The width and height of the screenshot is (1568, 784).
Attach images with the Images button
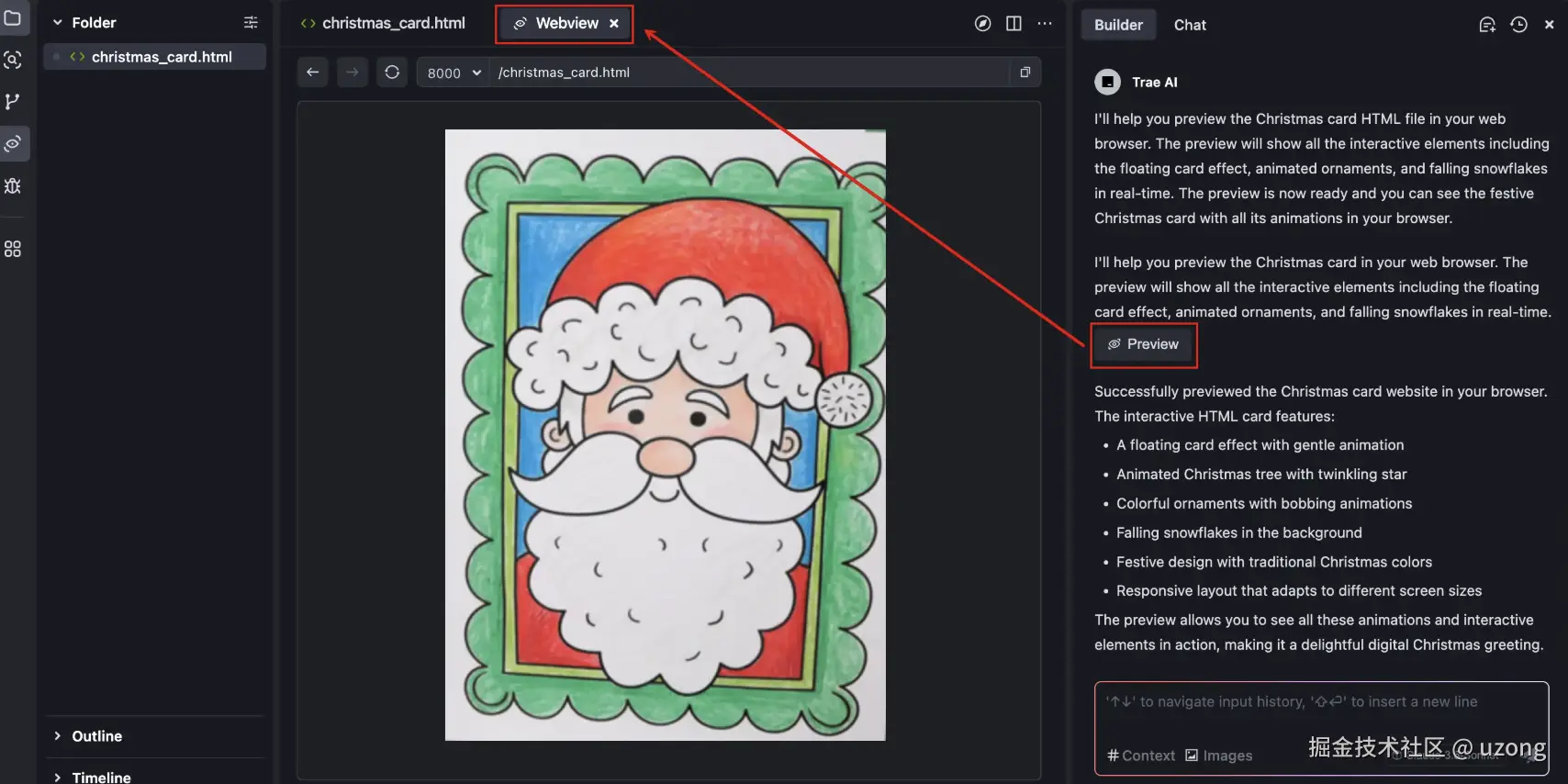click(x=1219, y=756)
